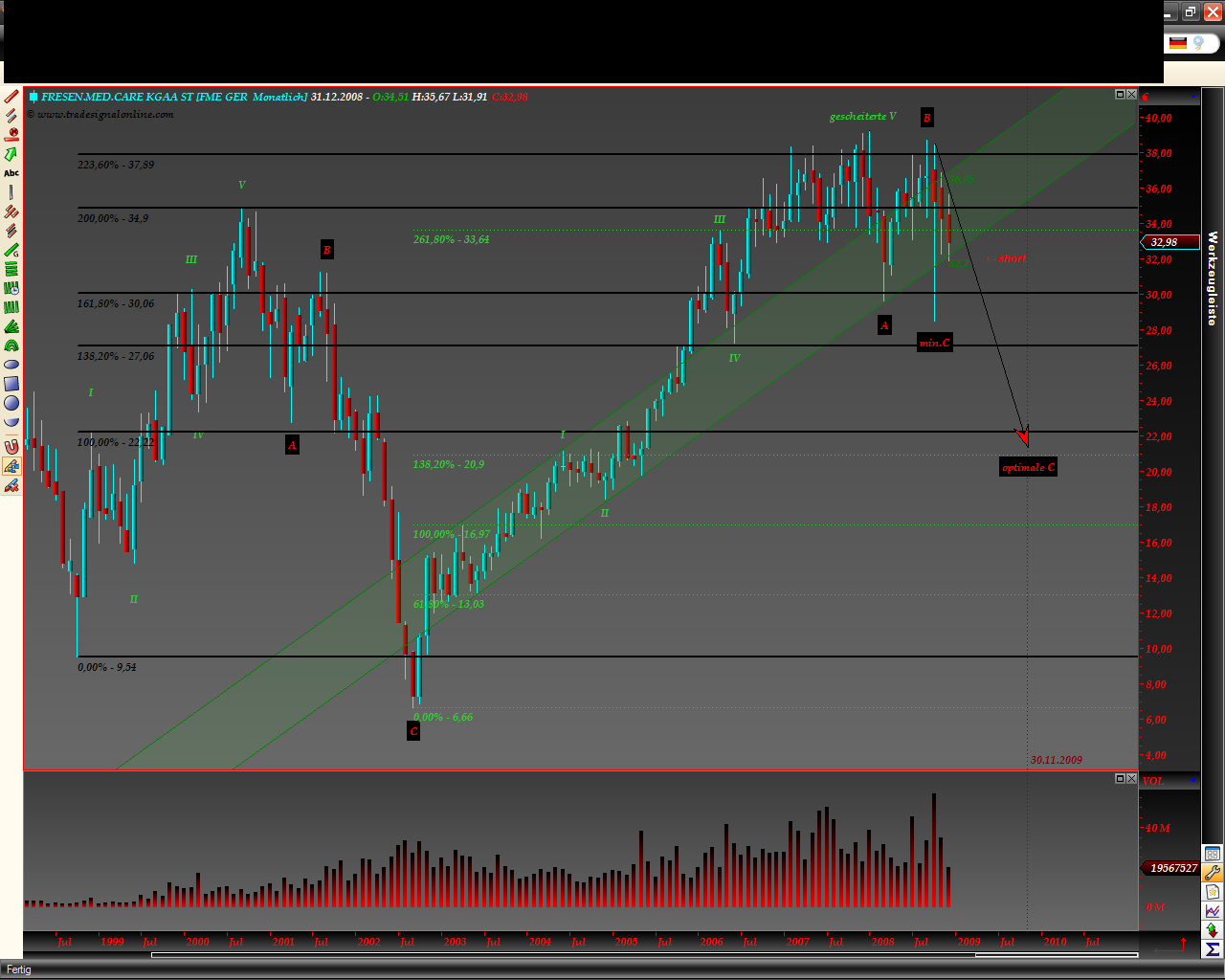Select the parallel lines channel tool

tap(11, 116)
